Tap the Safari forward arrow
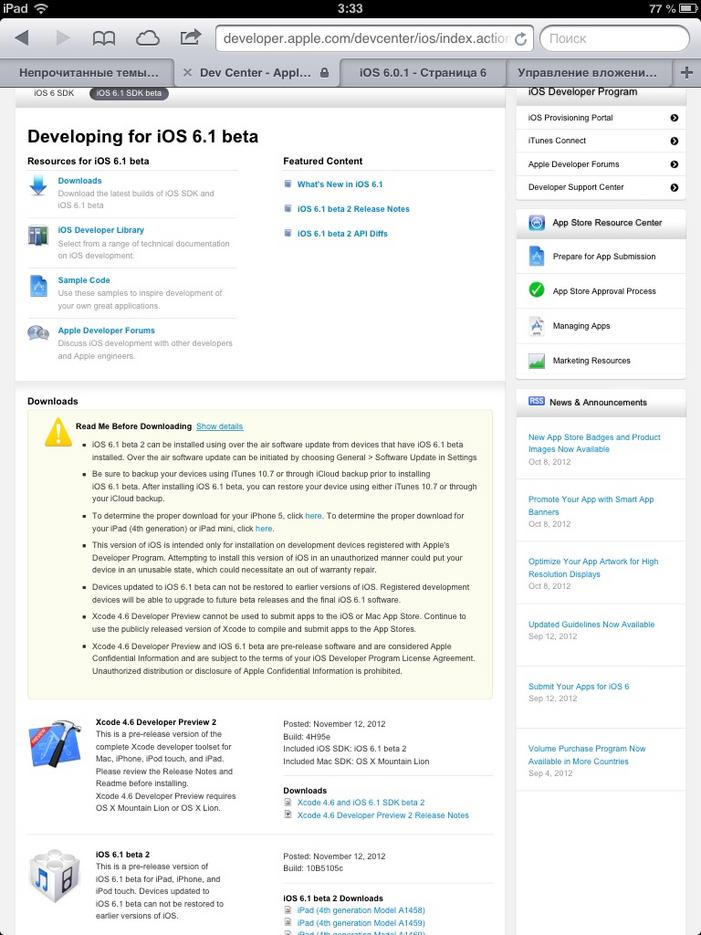Viewport: 701px width, 935px height. point(63,38)
